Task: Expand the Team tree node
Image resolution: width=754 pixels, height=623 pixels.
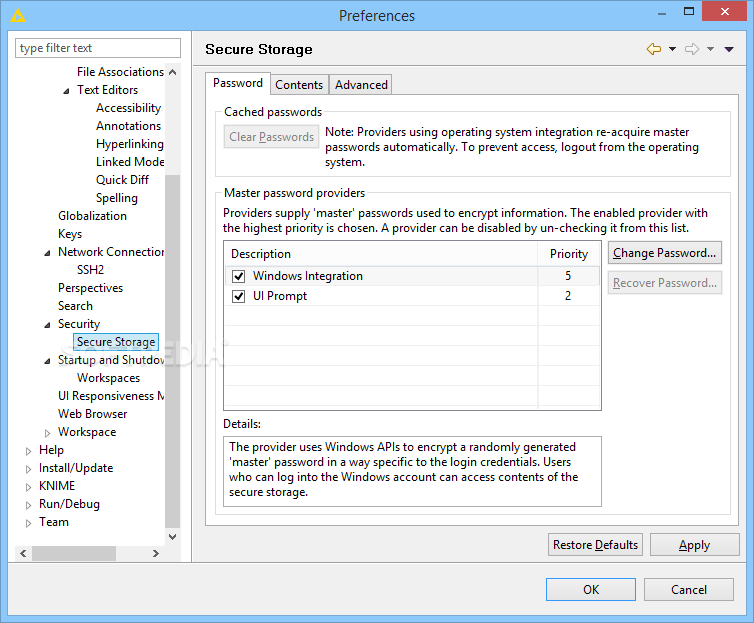Action: coord(28,523)
